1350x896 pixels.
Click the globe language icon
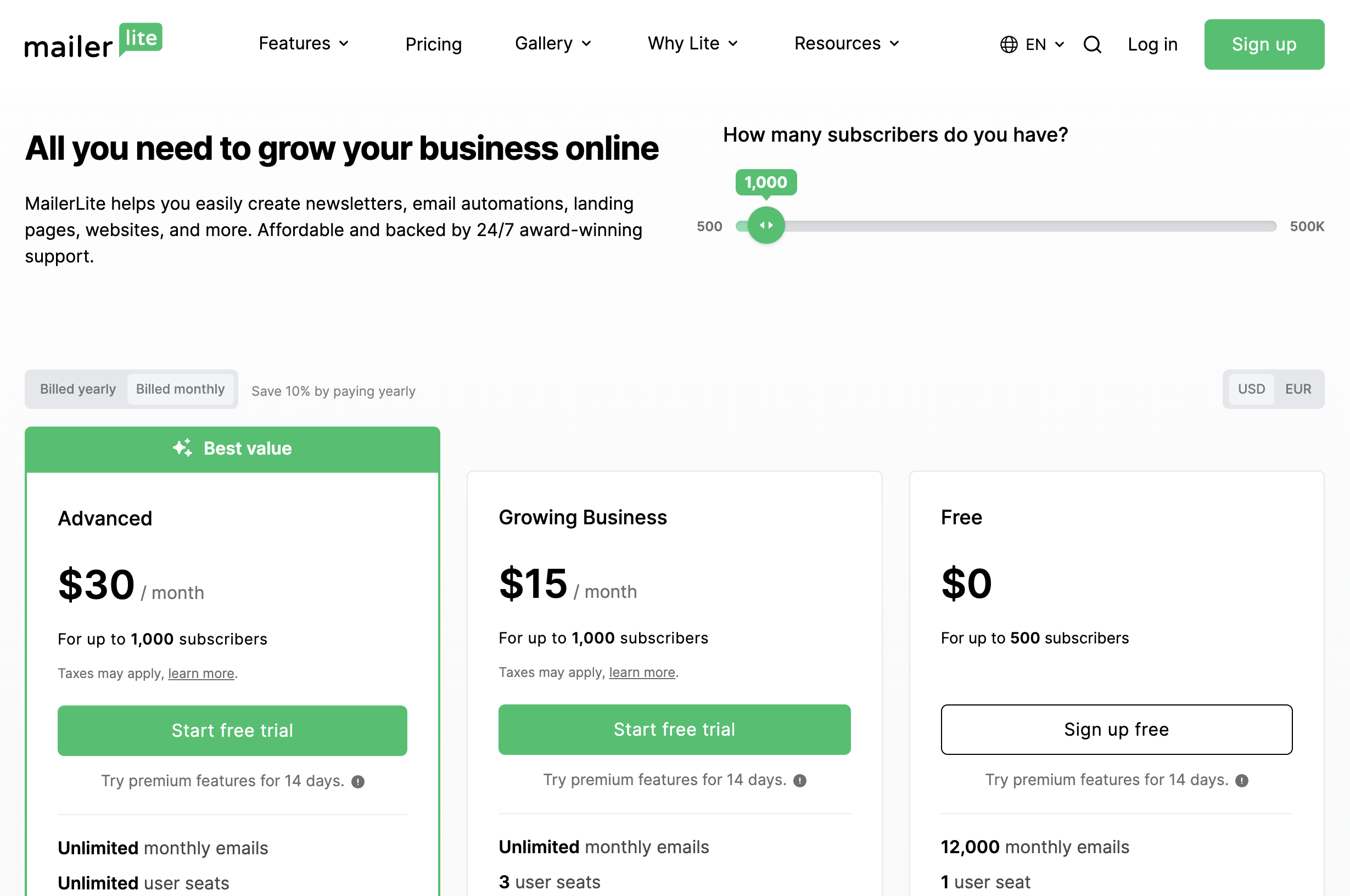[x=1009, y=44]
